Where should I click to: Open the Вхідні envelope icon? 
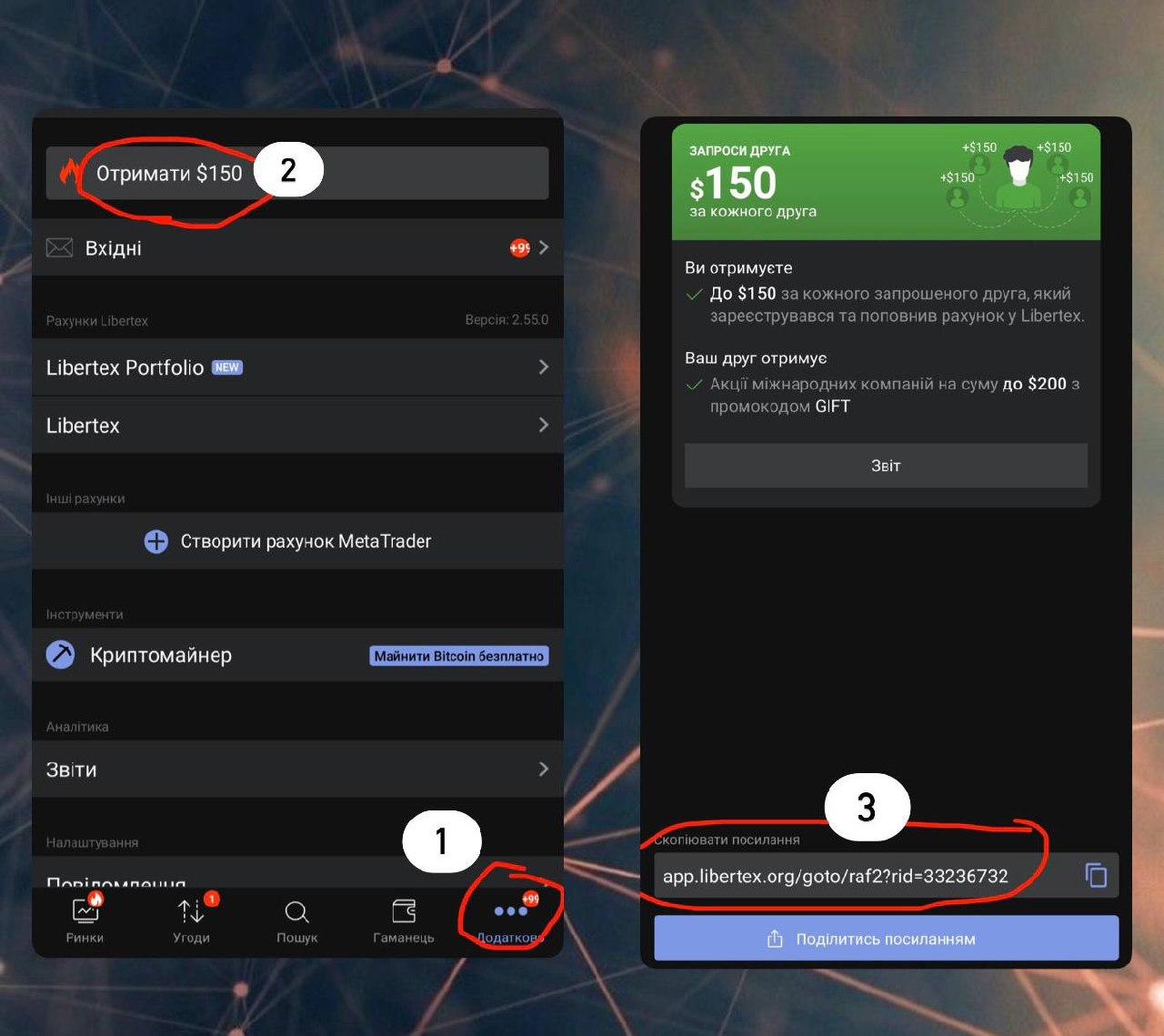(x=59, y=247)
